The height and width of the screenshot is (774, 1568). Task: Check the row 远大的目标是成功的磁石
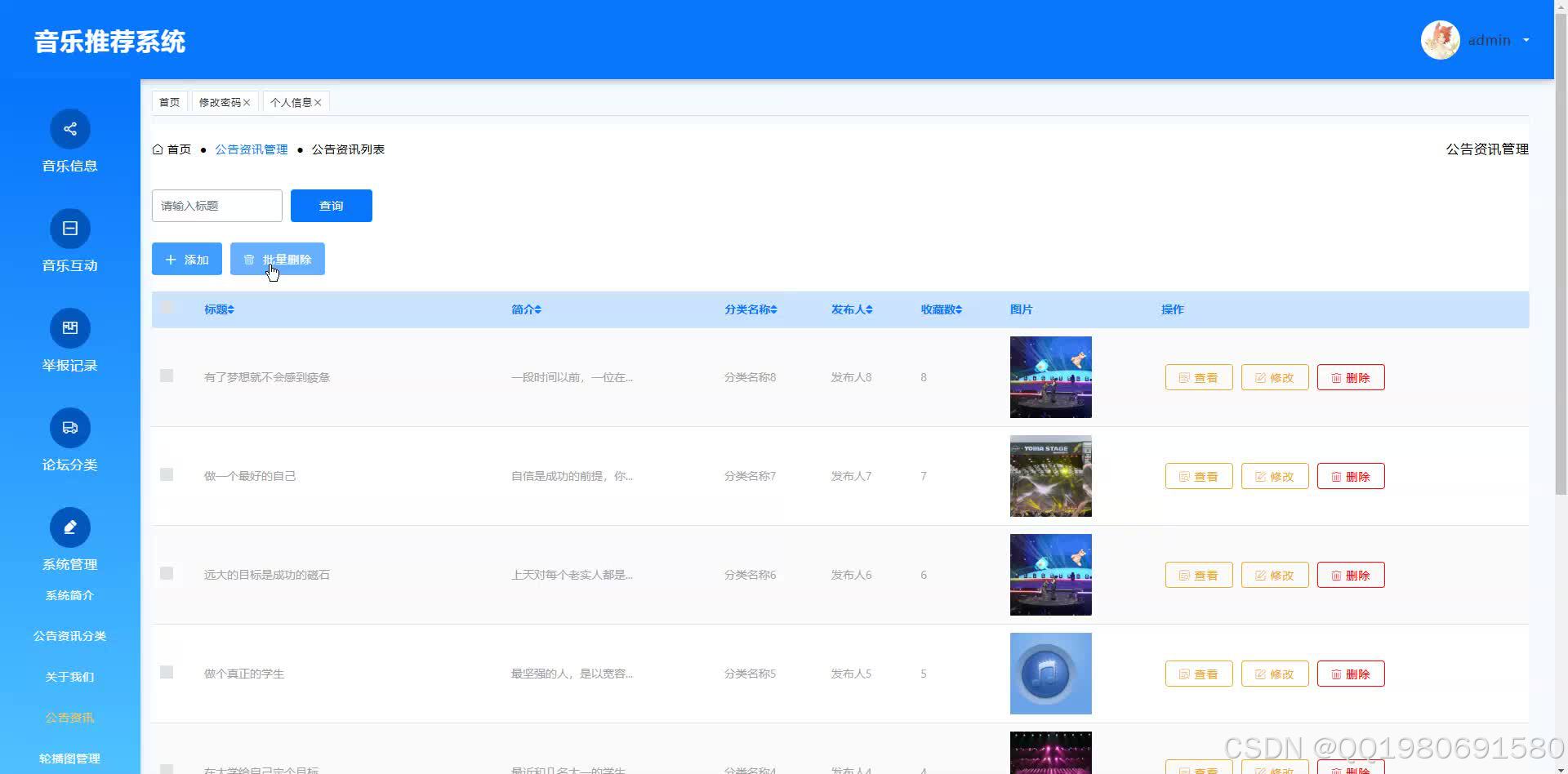(x=167, y=573)
